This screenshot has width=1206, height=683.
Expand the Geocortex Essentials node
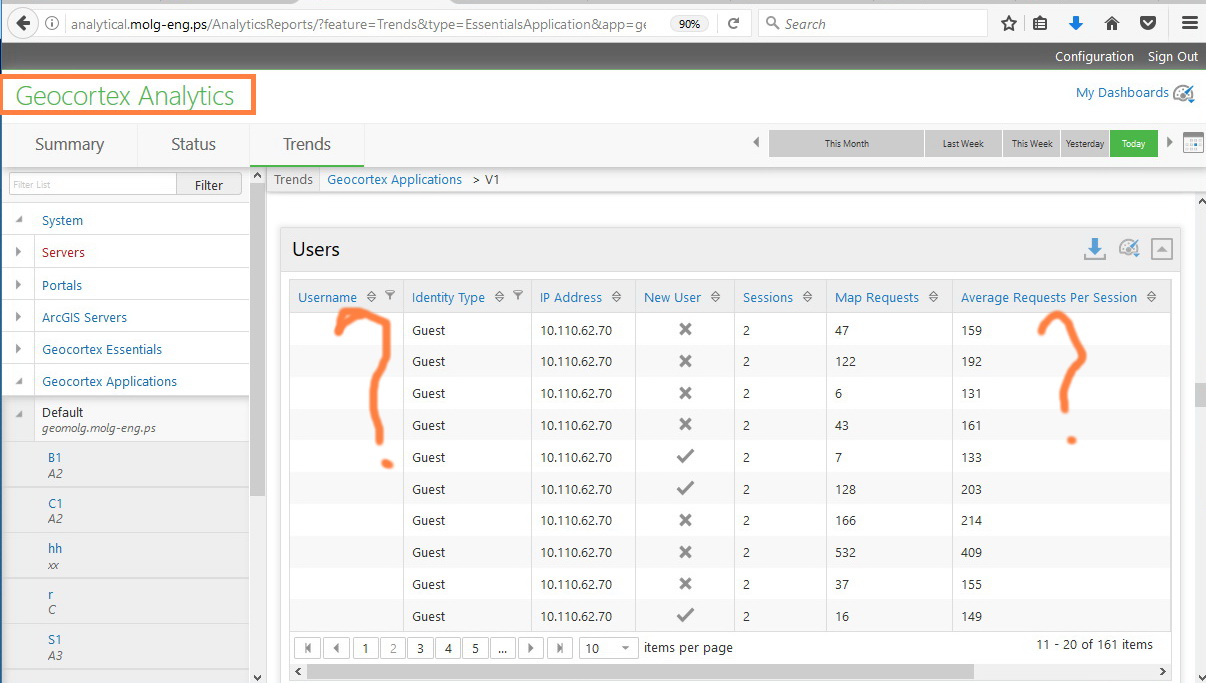tap(19, 349)
